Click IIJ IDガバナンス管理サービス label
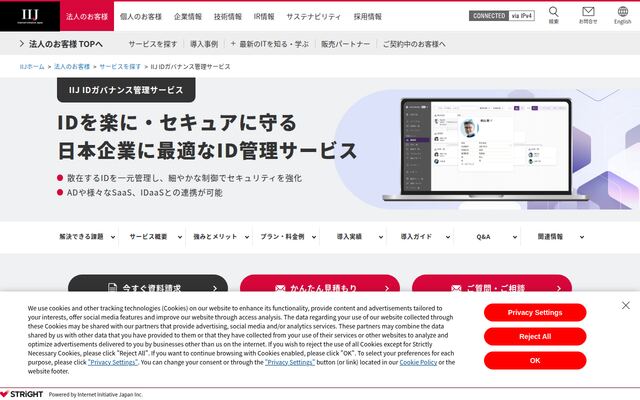 [x=126, y=90]
